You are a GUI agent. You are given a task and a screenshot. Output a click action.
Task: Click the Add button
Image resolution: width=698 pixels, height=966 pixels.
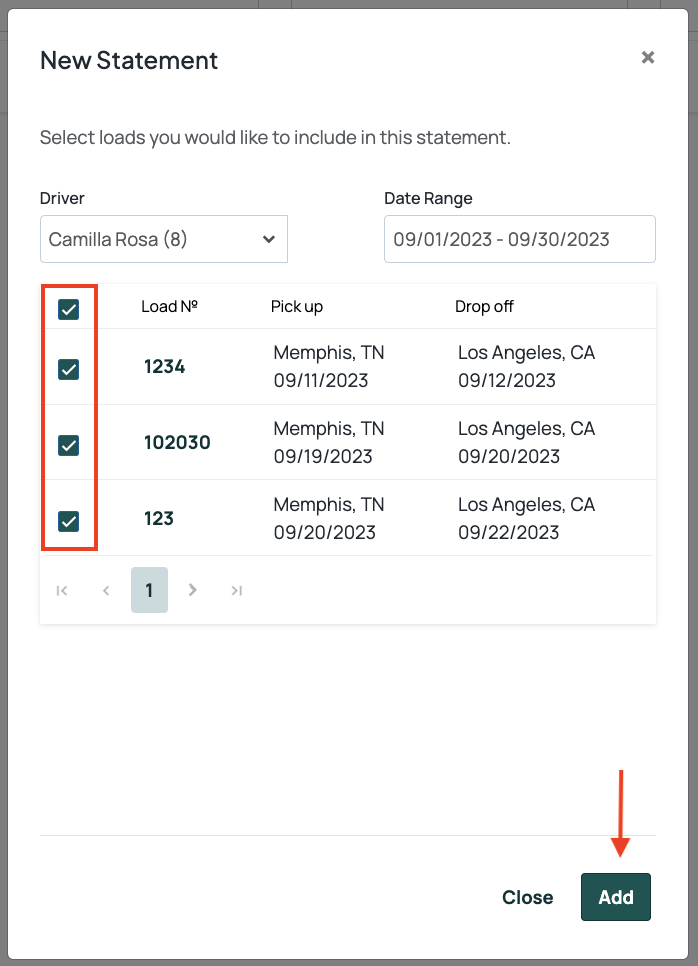[x=615, y=897]
